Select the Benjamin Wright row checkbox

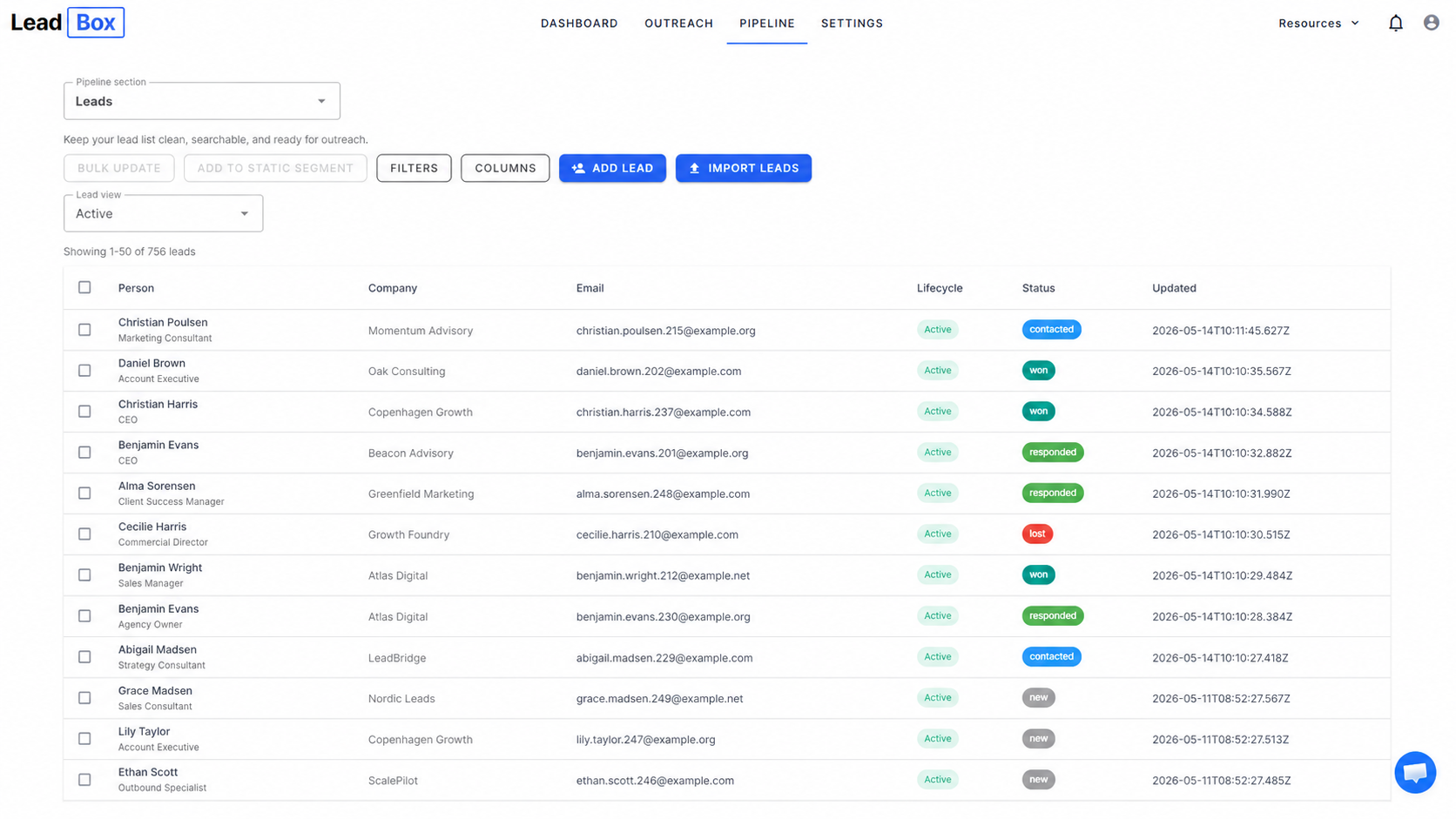click(x=84, y=575)
